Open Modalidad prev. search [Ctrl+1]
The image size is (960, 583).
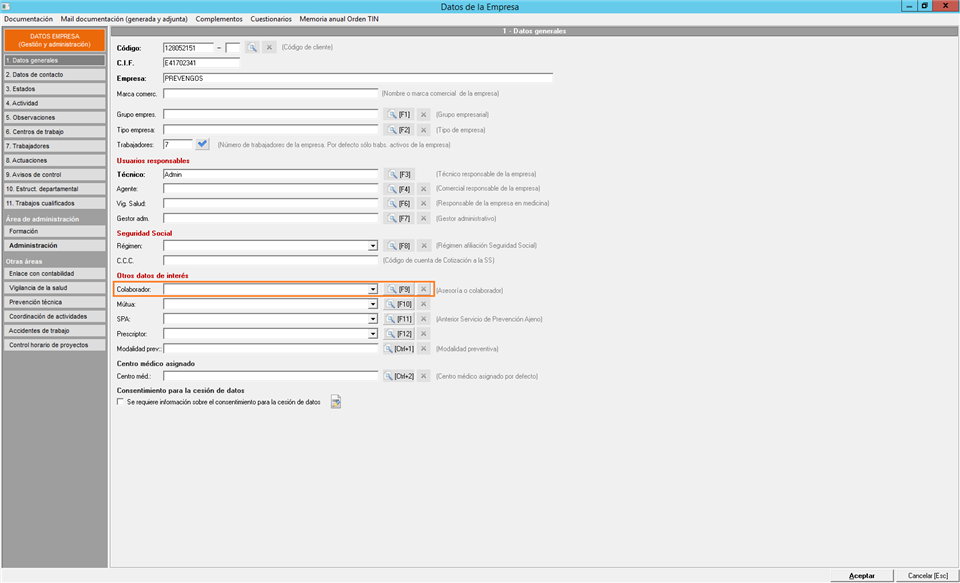click(399, 348)
